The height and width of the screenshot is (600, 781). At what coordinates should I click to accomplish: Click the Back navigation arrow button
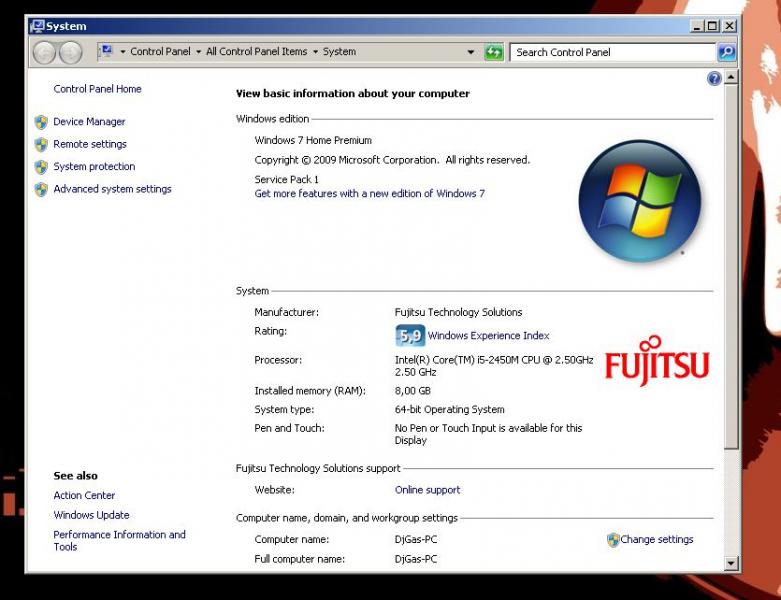point(44,52)
